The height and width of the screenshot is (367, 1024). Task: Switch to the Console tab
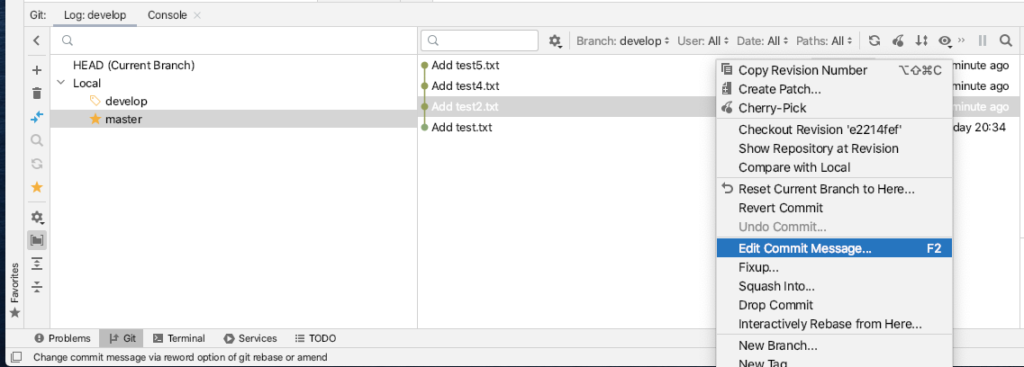coord(167,15)
